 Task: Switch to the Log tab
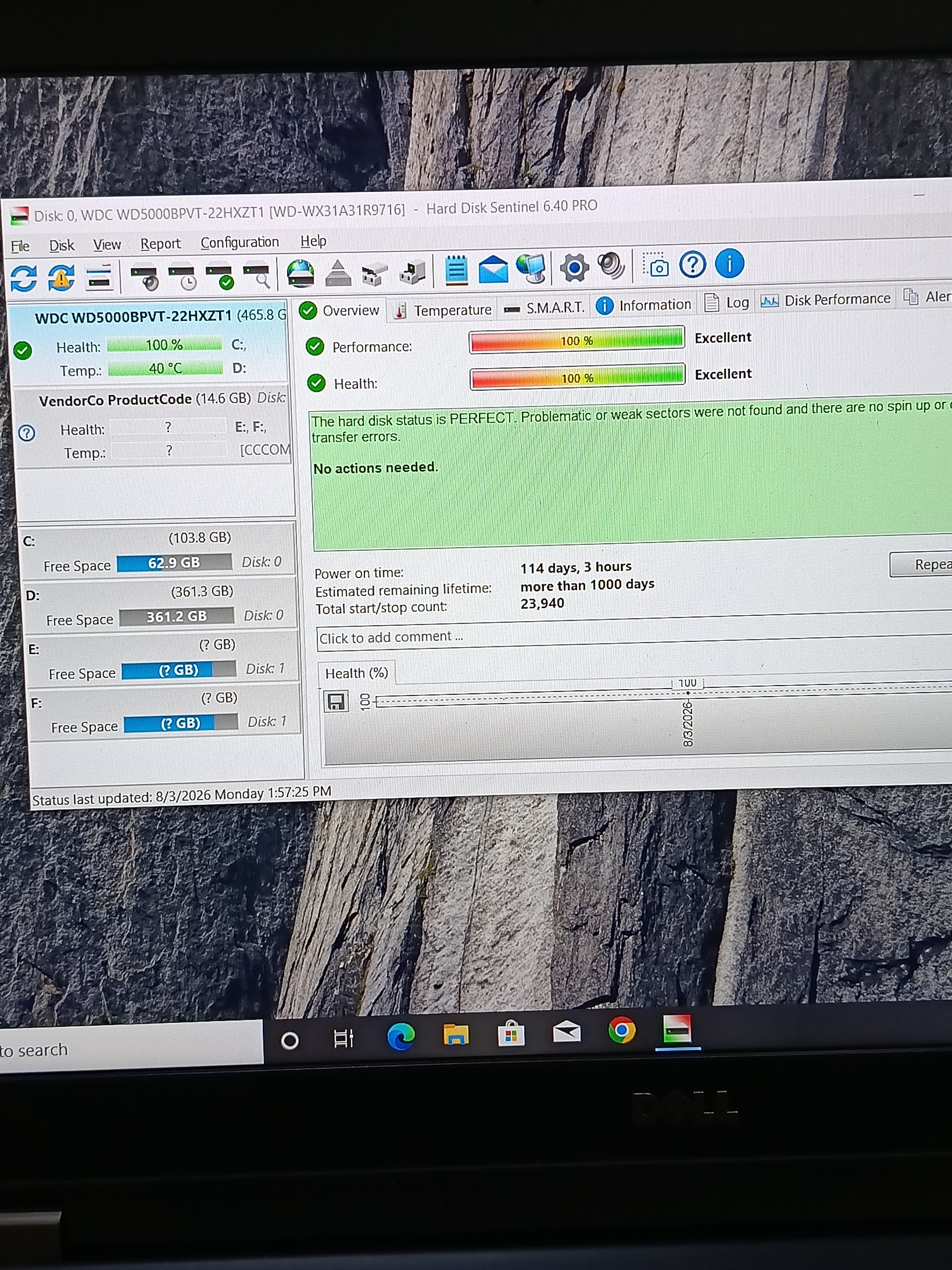tap(726, 303)
